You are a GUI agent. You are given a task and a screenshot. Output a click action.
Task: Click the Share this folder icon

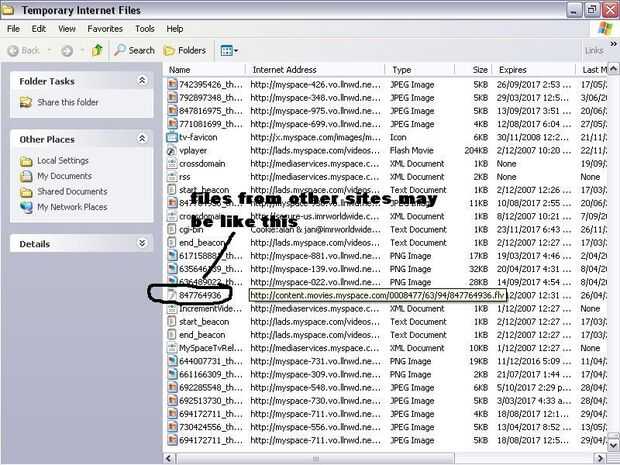coord(26,102)
